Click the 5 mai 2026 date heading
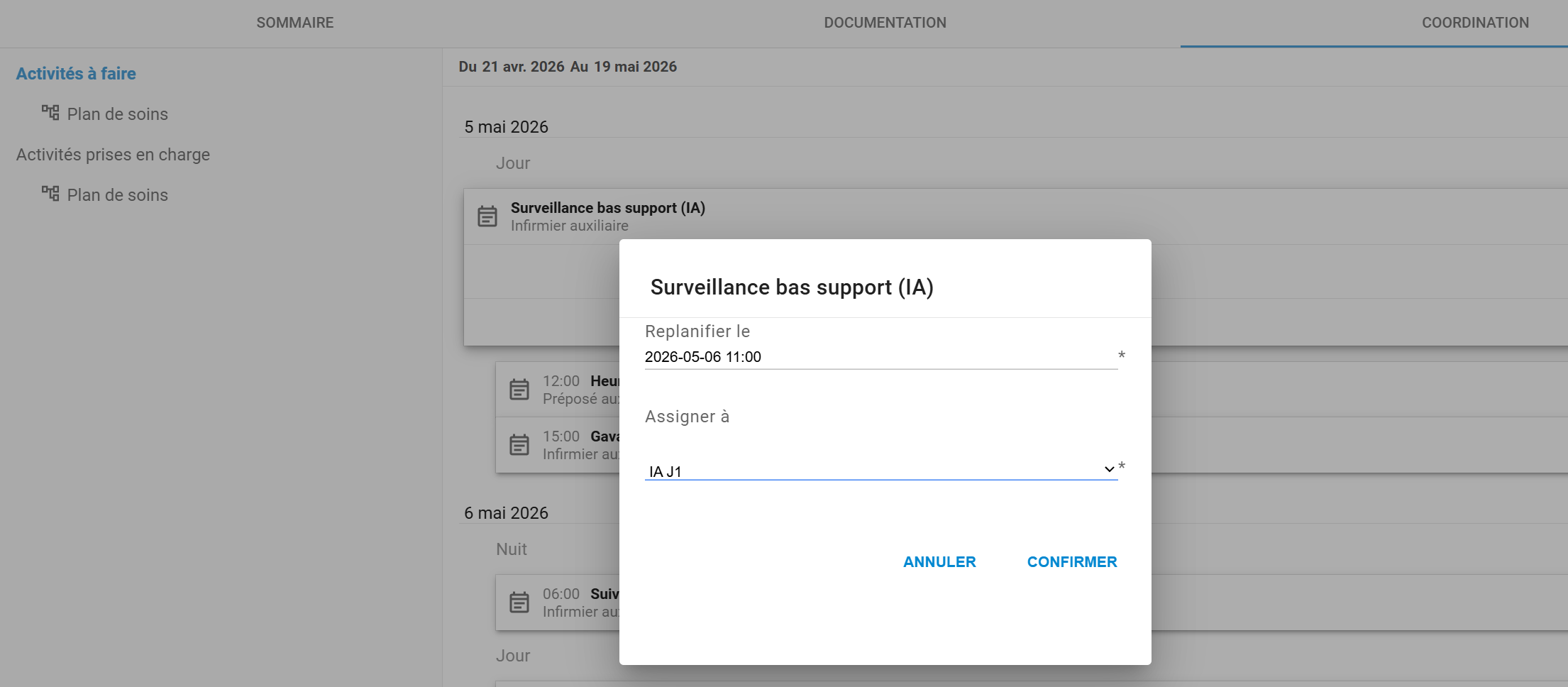1568x687 pixels. (x=506, y=127)
